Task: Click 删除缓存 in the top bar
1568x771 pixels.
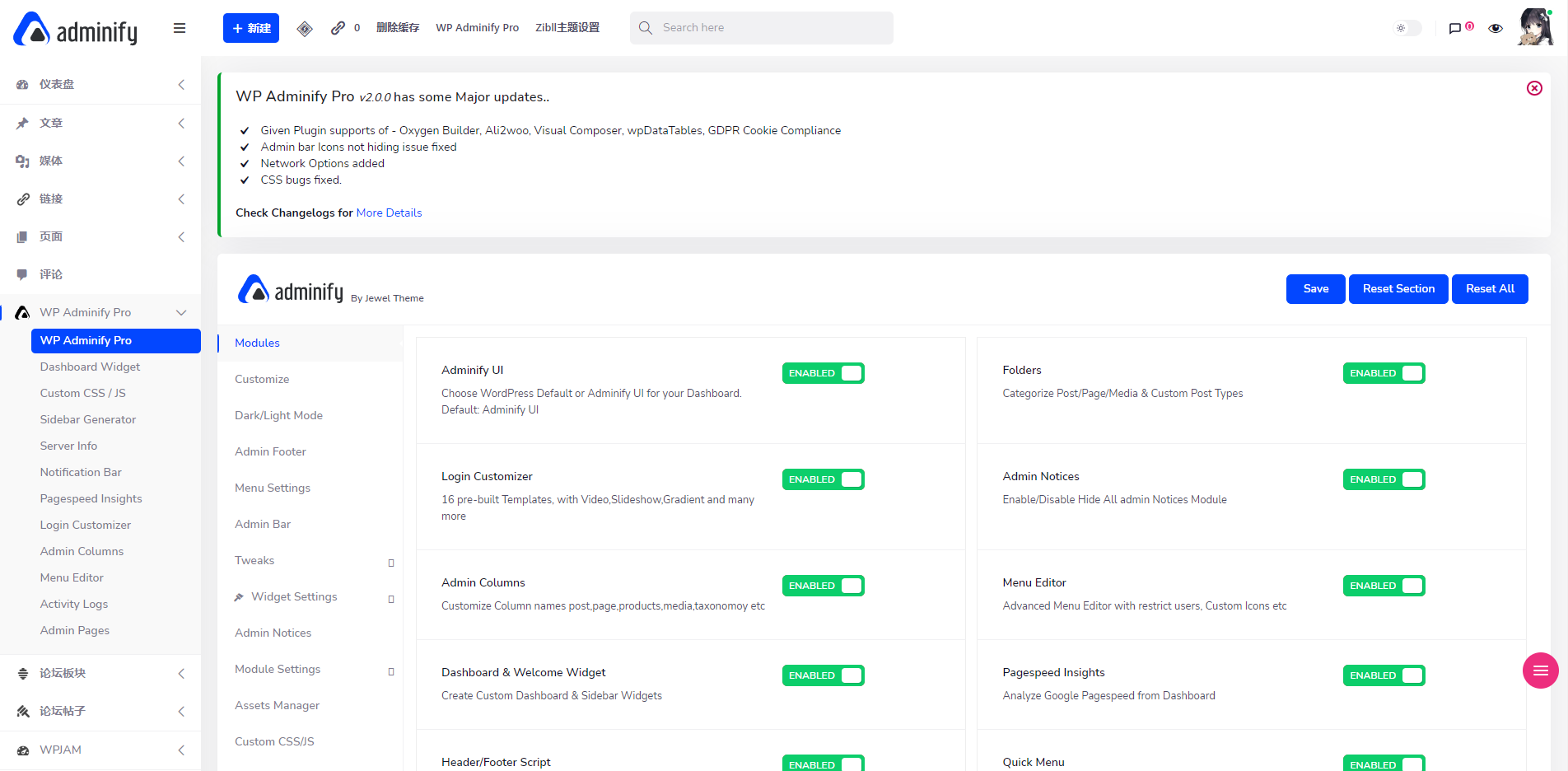Action: [x=398, y=28]
